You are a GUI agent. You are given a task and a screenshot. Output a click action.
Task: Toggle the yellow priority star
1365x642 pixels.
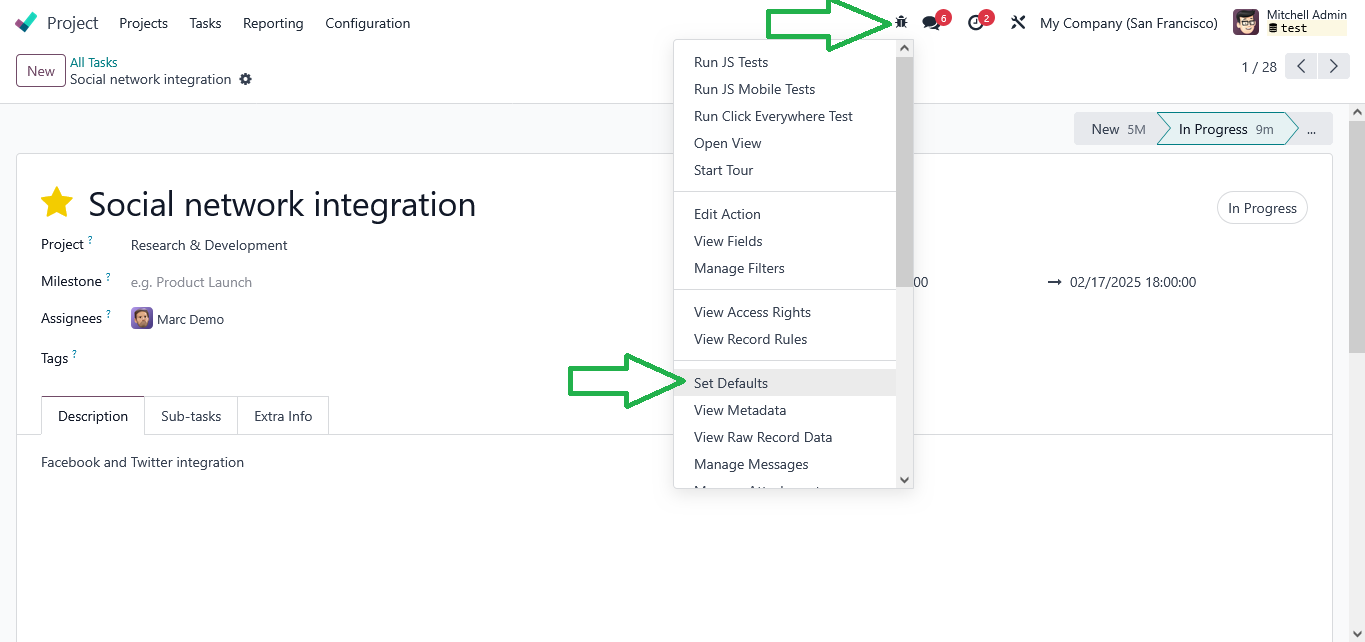coord(57,203)
